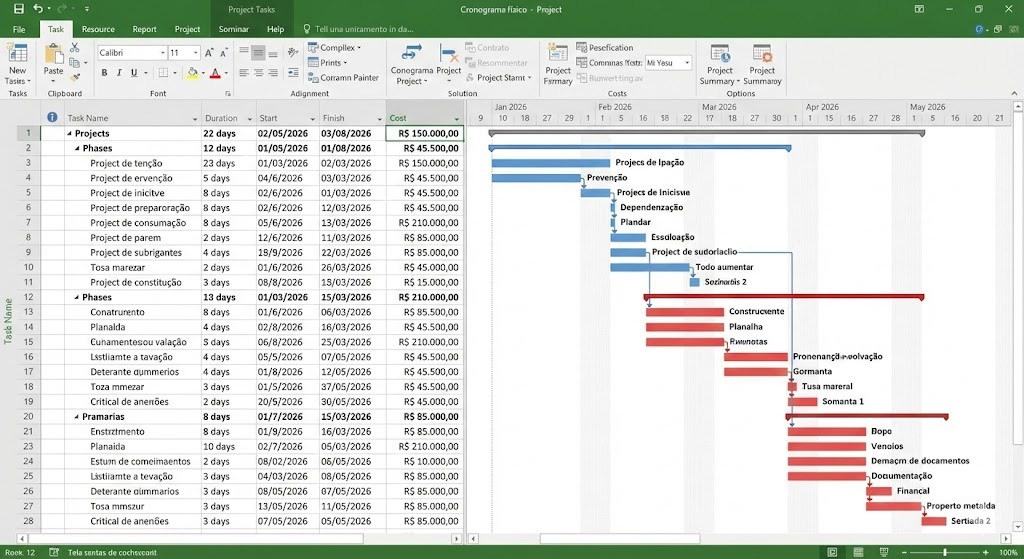Collapse the Pramarias summary task
The width and height of the screenshot is (1024, 559).
[77, 417]
